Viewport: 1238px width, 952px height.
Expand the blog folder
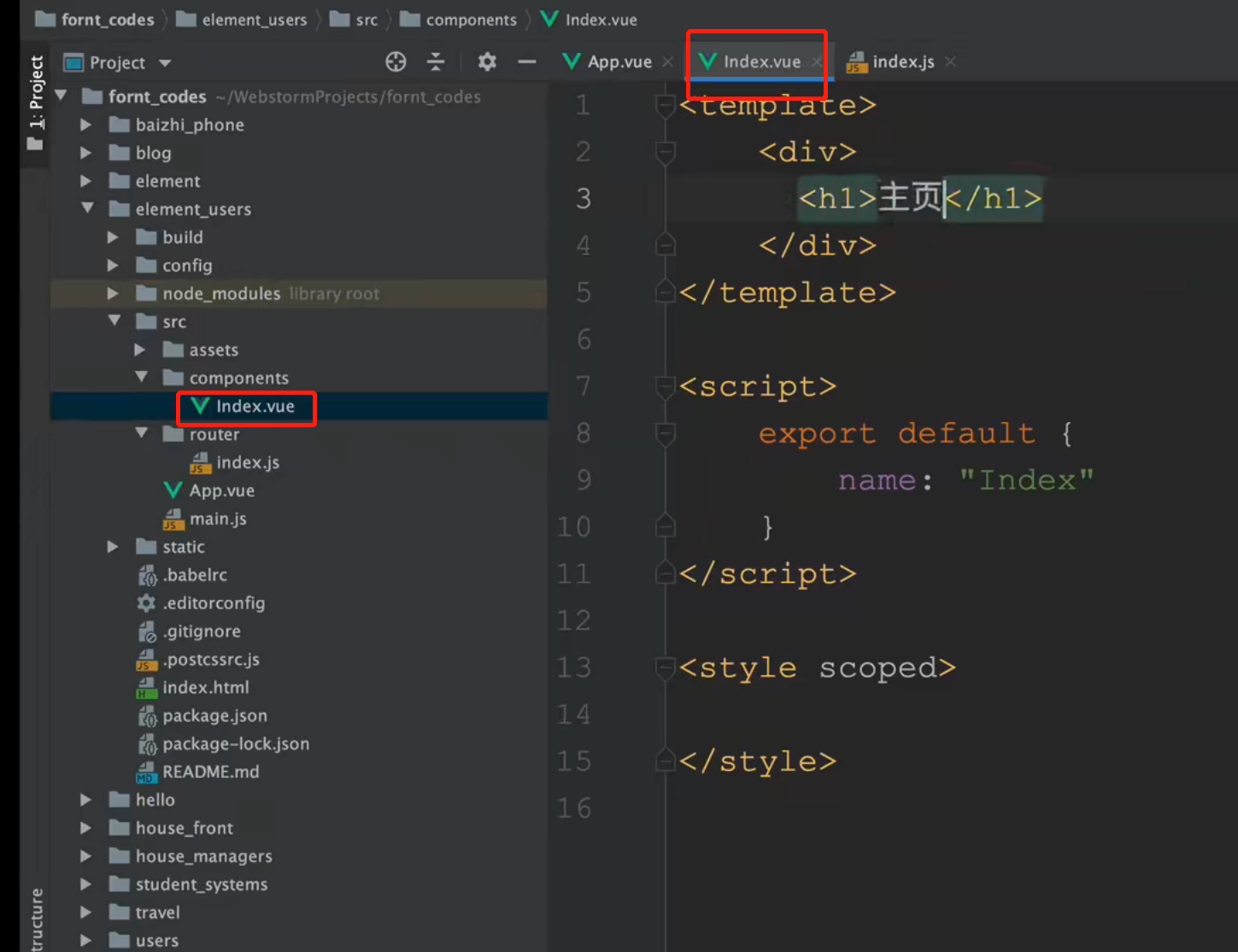pos(85,153)
